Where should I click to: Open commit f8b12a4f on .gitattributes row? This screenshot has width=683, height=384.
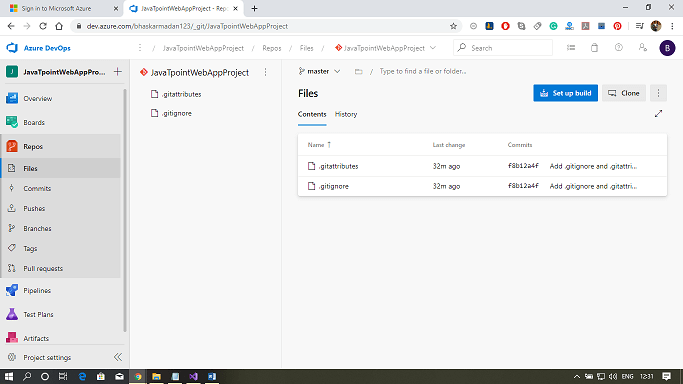pyautogui.click(x=523, y=166)
